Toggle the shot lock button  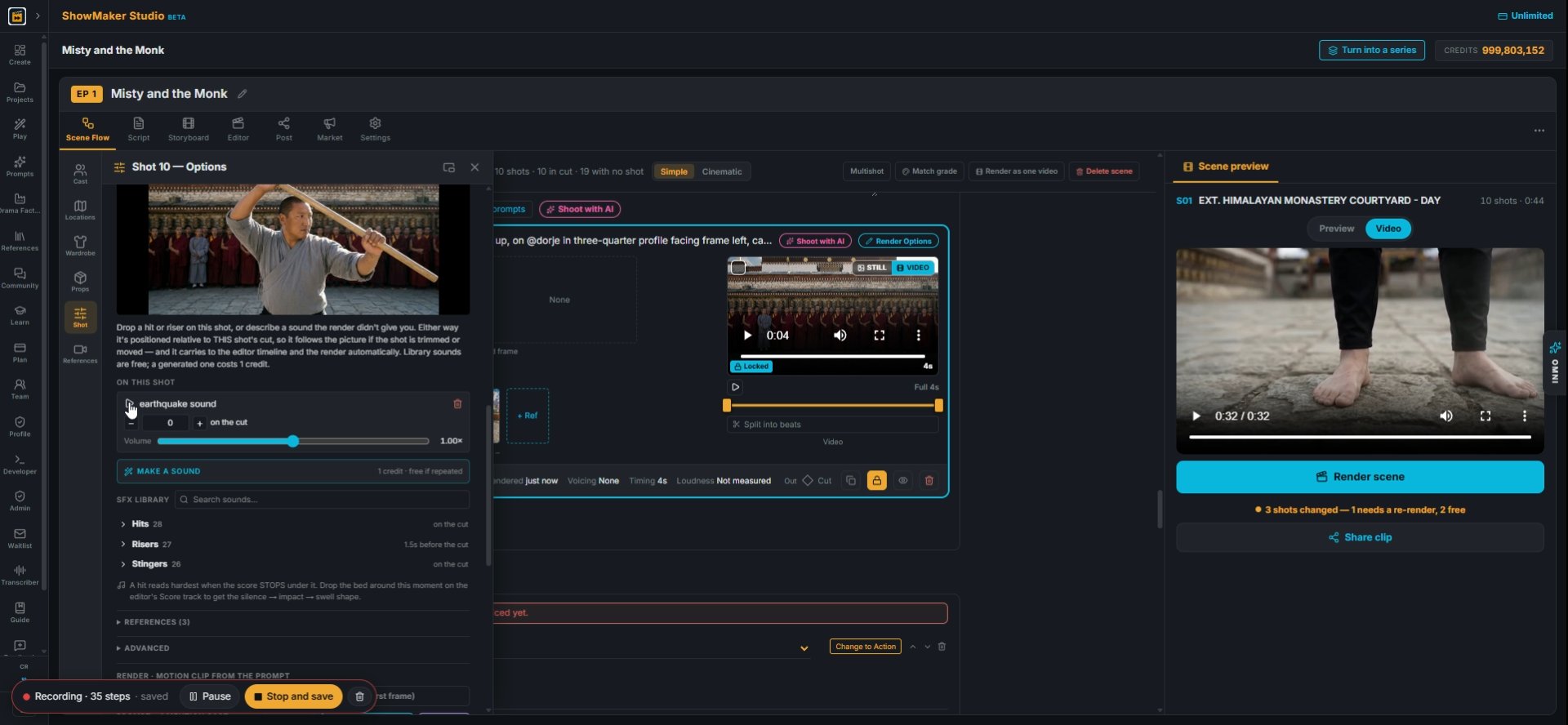(x=876, y=481)
